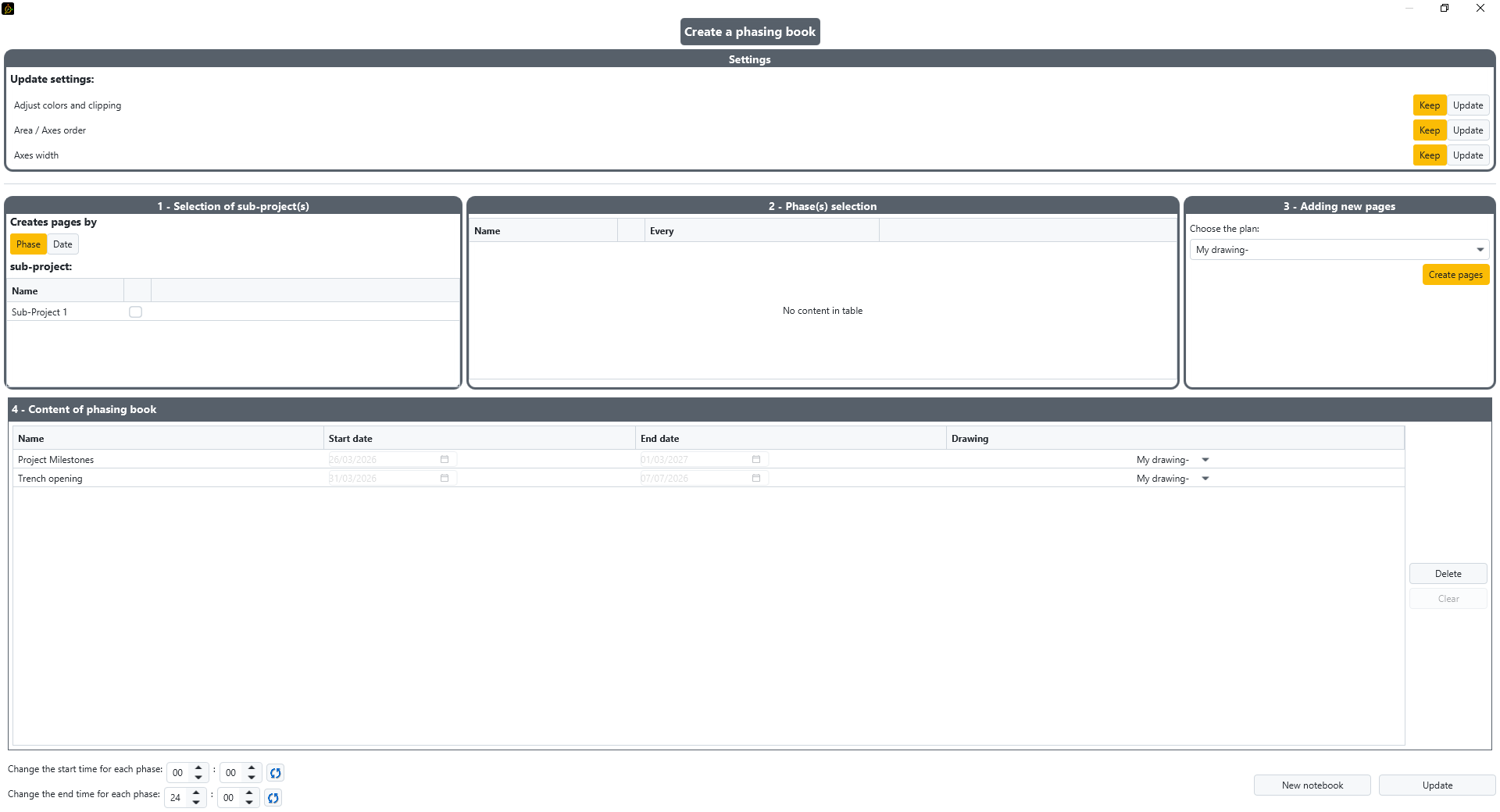Viewport: 1500px width, 812px height.
Task: Click the New notebook button
Action: [1312, 785]
